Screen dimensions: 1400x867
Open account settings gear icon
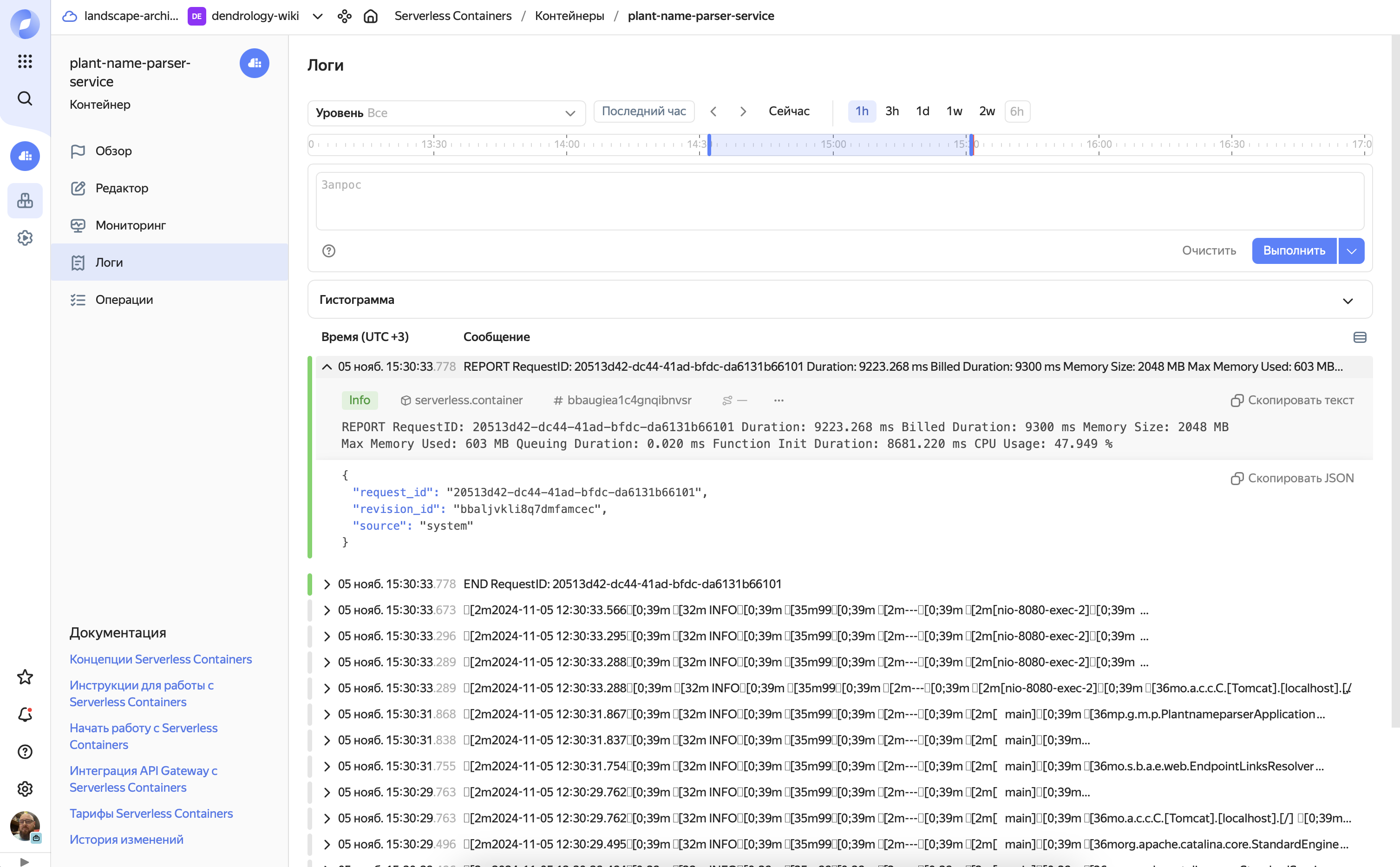pyautogui.click(x=25, y=789)
